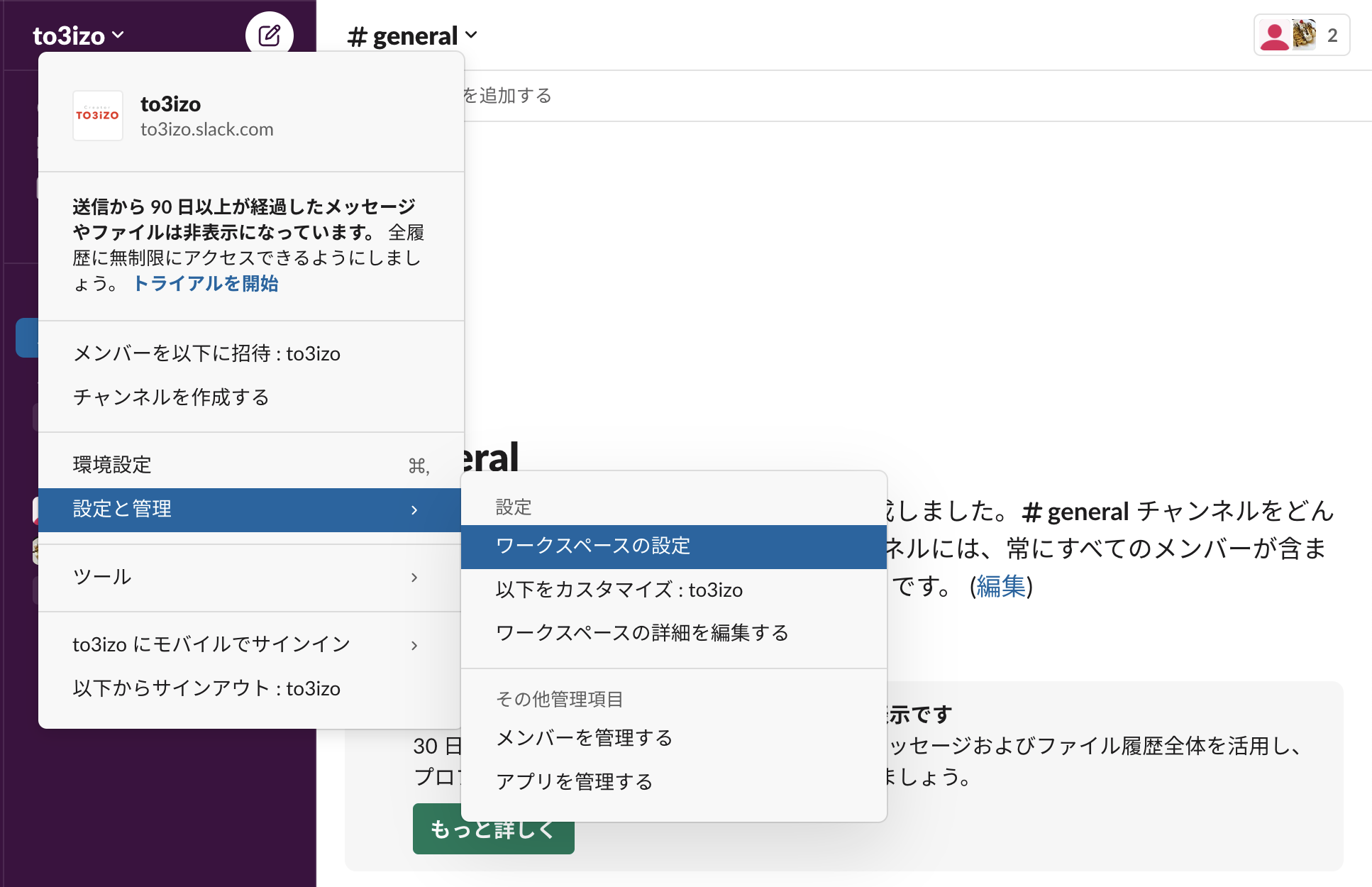Click ワークスペースの設定 in the submenu
The image size is (1372, 887).
pyautogui.click(x=596, y=546)
